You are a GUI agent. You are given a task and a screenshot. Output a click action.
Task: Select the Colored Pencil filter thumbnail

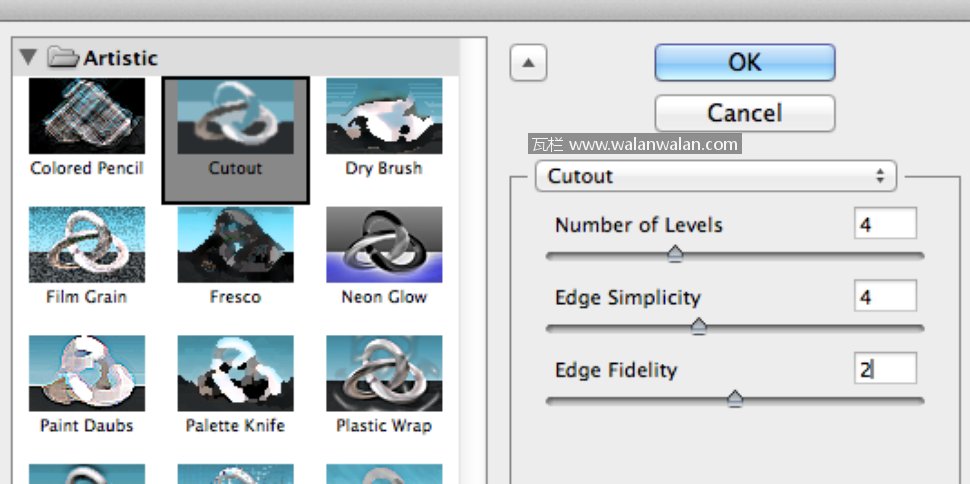(x=87, y=117)
